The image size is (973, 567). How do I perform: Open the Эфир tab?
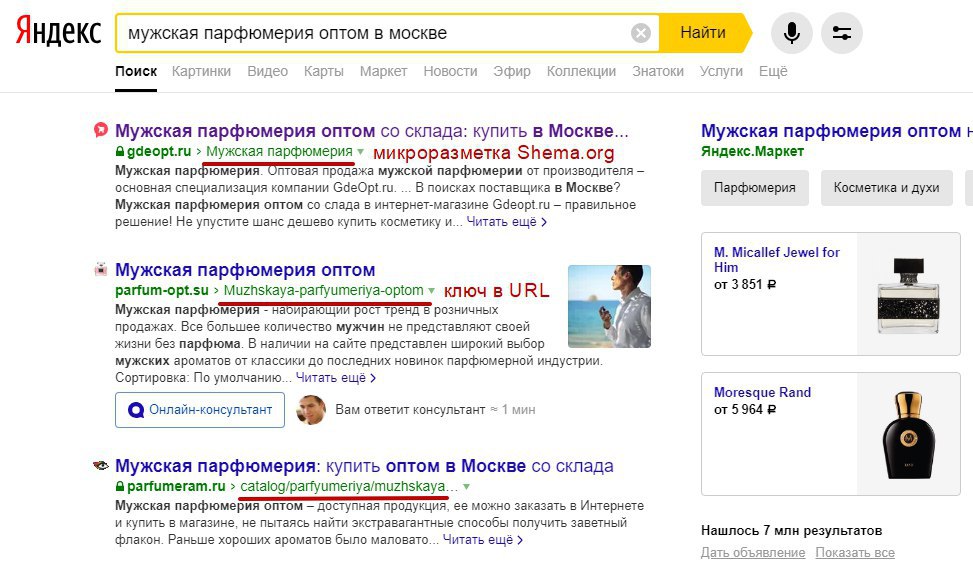tap(512, 71)
